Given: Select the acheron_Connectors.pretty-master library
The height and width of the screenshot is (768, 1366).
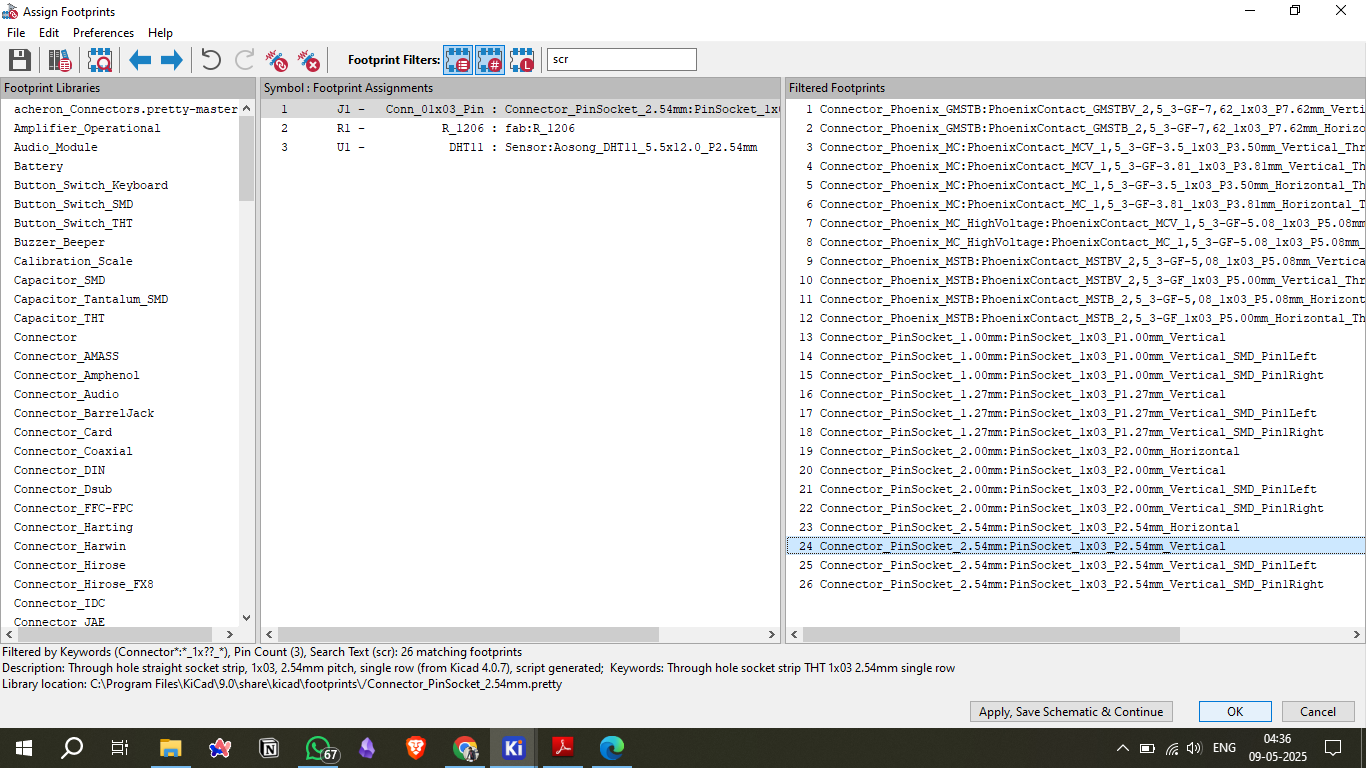Looking at the screenshot, I should 126,109.
